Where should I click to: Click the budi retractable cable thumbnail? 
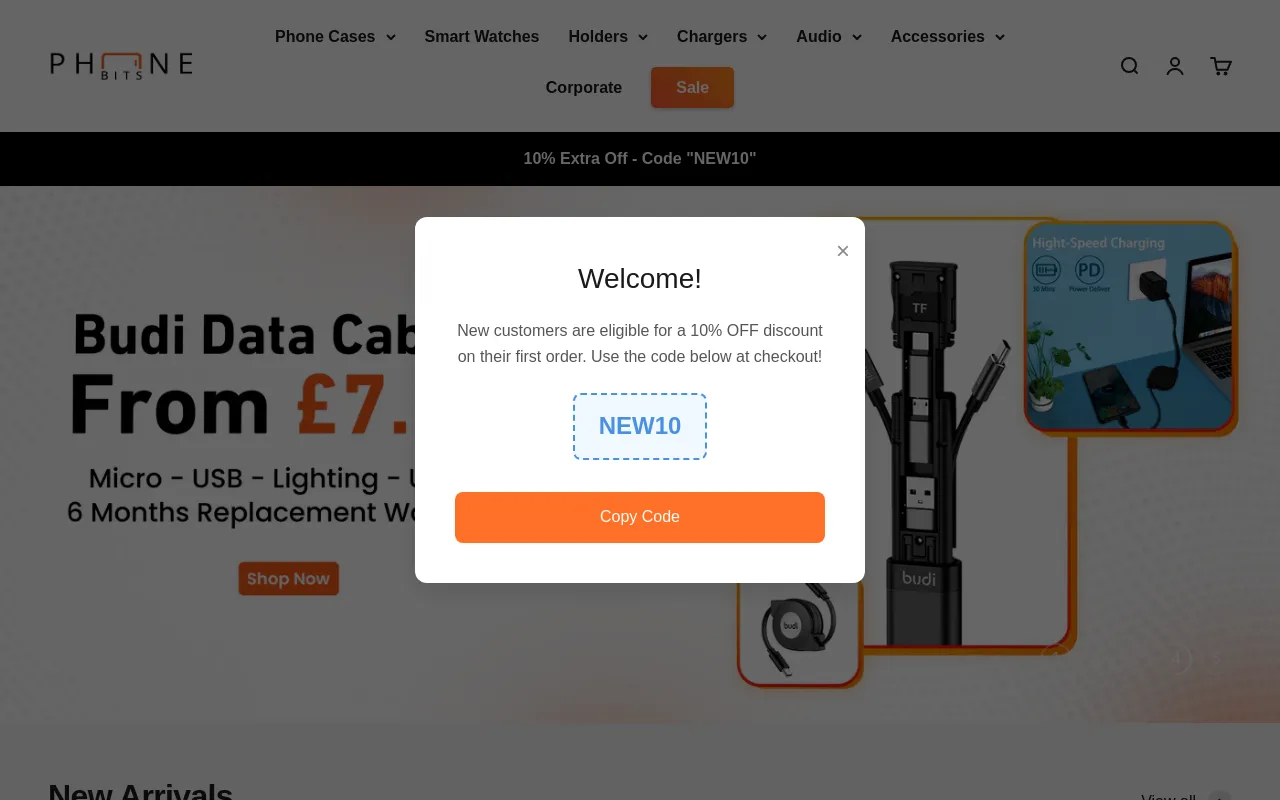pyautogui.click(x=800, y=634)
